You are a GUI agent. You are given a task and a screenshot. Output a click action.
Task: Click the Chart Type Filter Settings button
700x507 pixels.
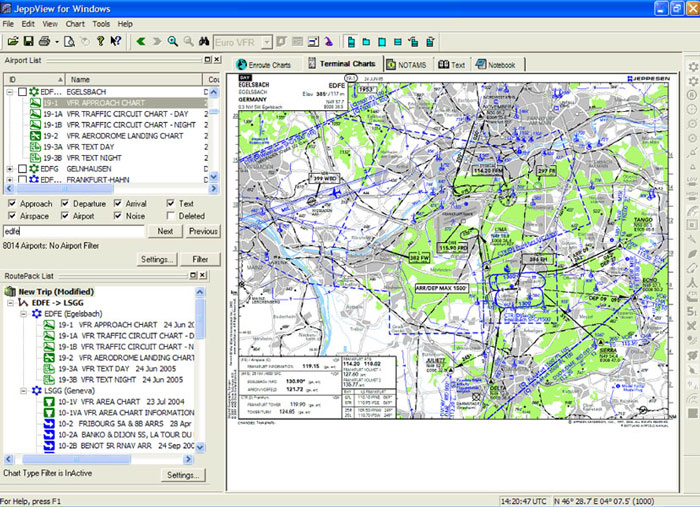point(183,475)
